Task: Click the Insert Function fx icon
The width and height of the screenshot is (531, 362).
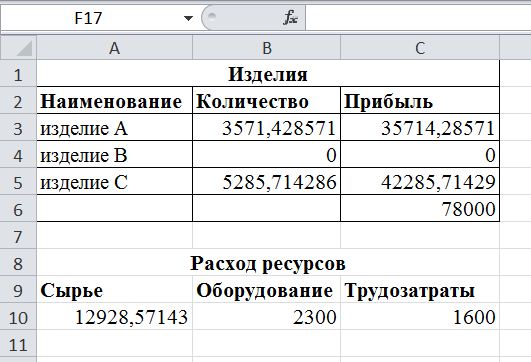Action: point(291,17)
